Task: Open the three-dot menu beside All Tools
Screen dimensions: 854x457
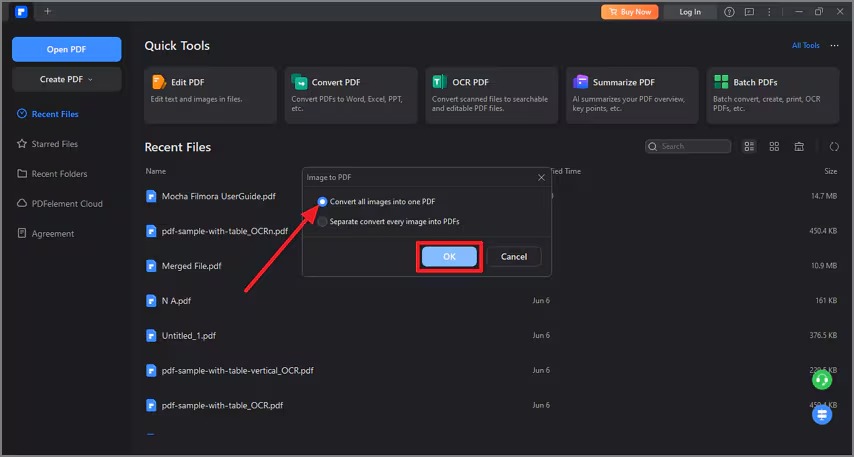Action: (x=834, y=46)
